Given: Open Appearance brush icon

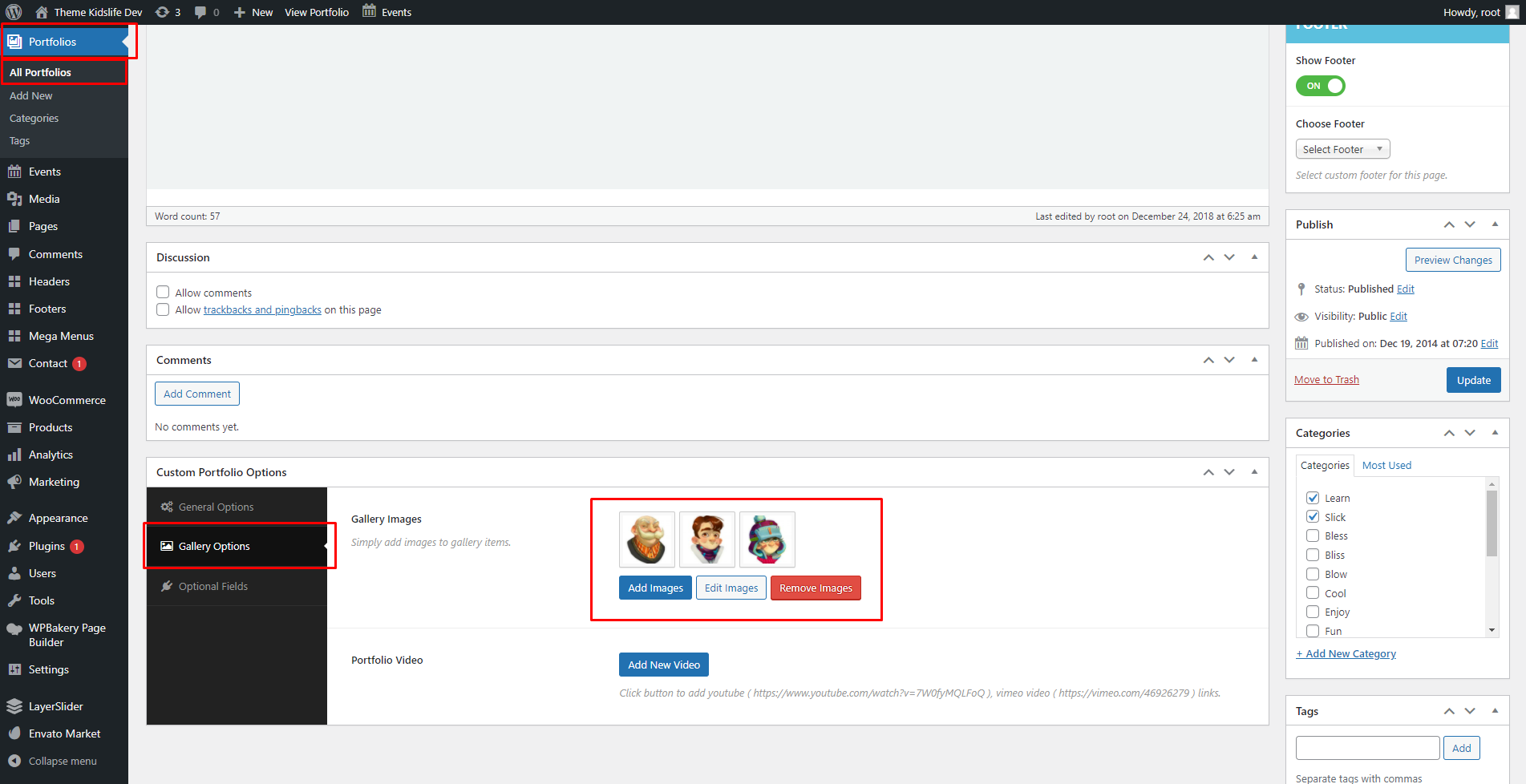Looking at the screenshot, I should coord(14,518).
